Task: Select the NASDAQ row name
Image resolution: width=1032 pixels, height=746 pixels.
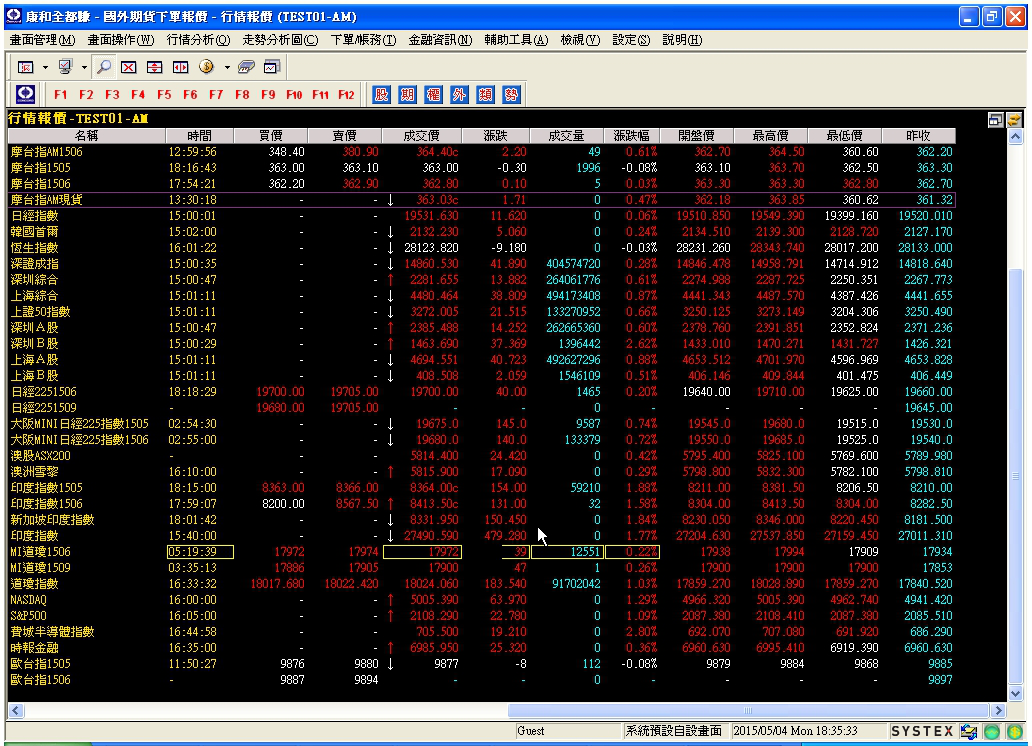Action: [x=28, y=600]
